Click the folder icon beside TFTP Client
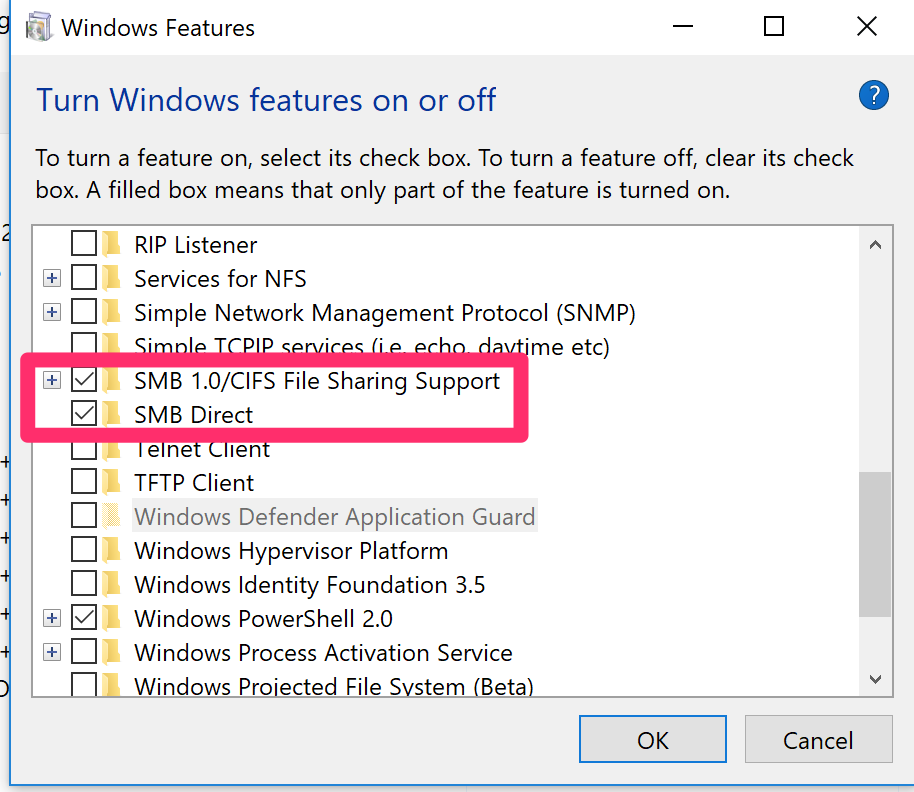 112,483
